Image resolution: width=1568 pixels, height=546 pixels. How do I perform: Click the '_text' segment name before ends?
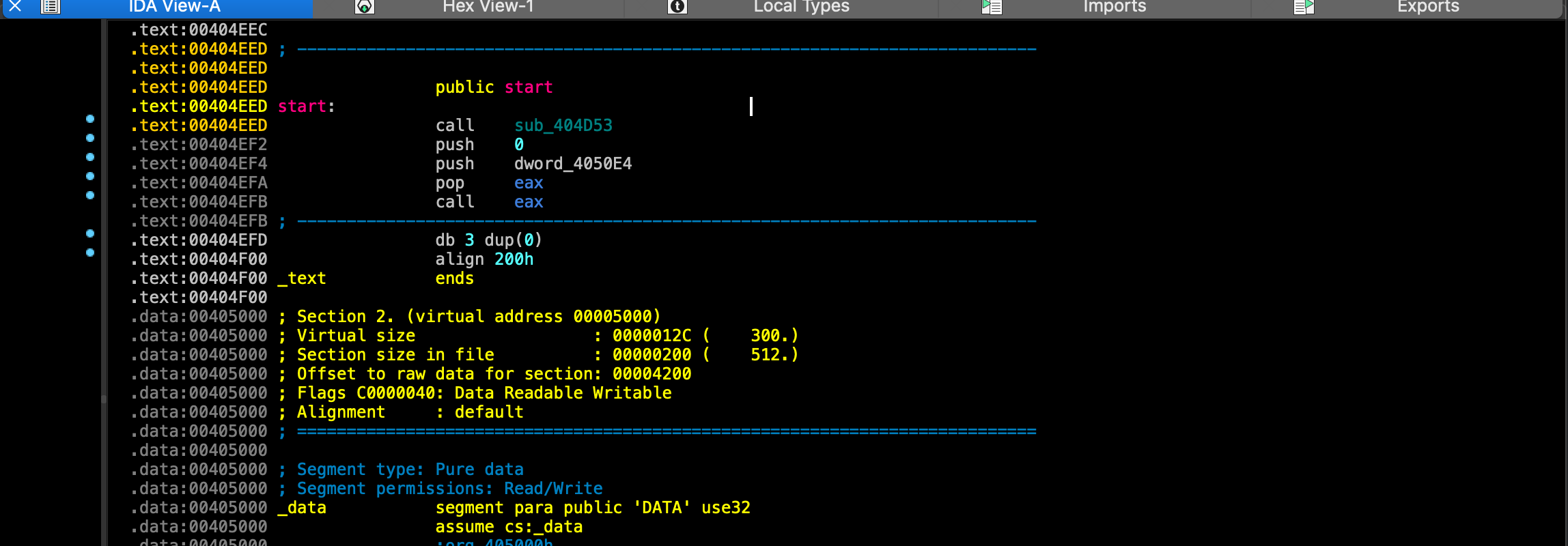[x=302, y=278]
